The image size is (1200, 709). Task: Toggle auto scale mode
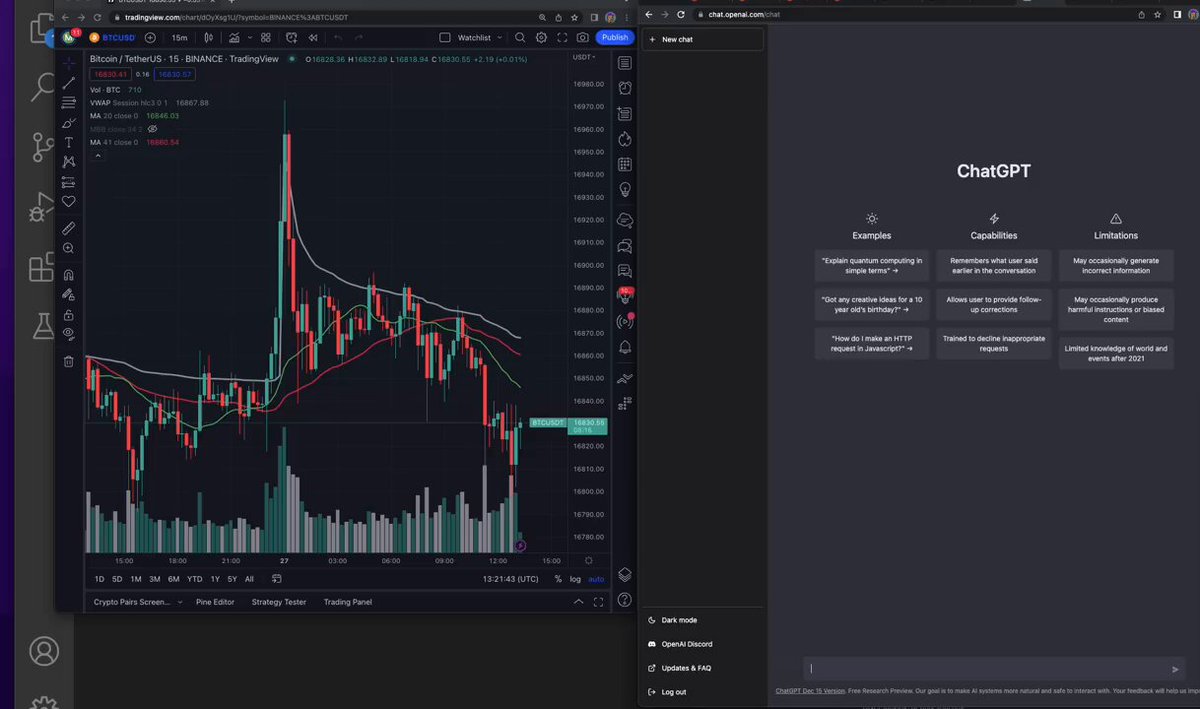pos(596,579)
